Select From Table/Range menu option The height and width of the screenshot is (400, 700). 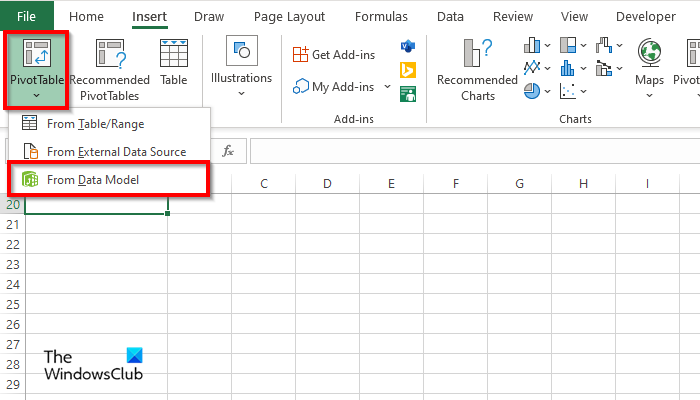tap(95, 124)
